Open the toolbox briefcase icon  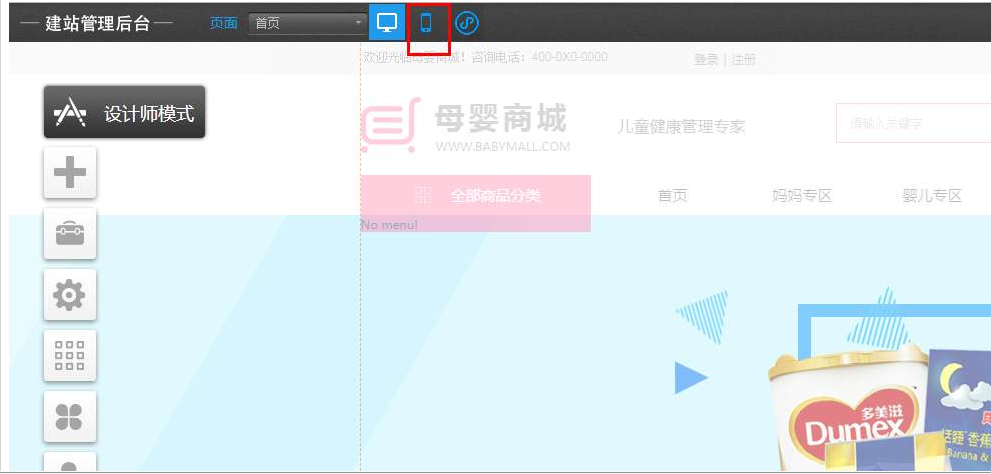pyautogui.click(x=70, y=234)
